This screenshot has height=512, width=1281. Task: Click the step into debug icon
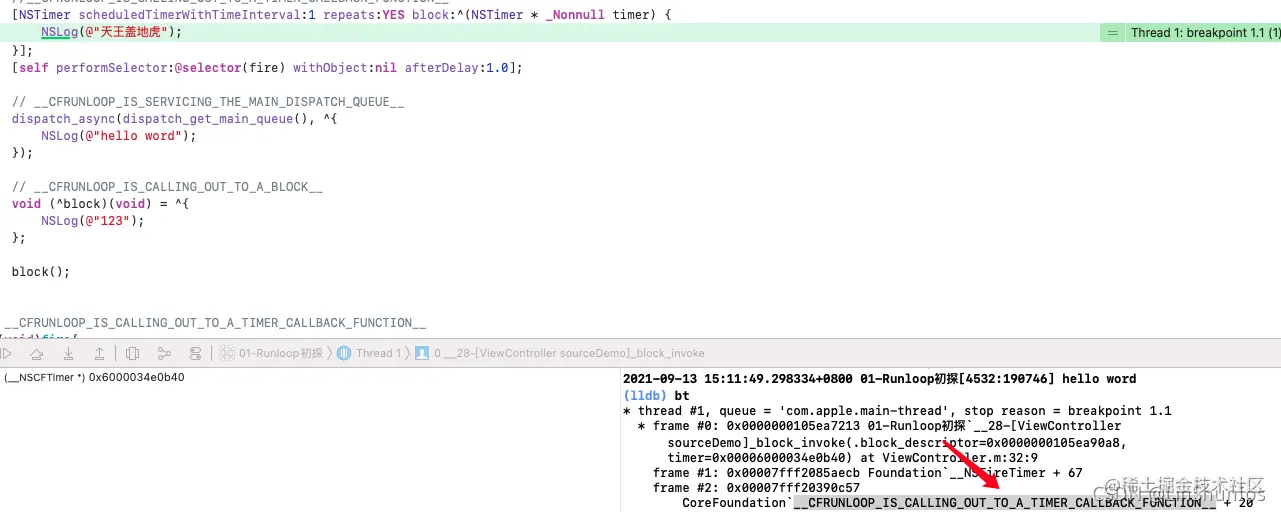(68, 353)
